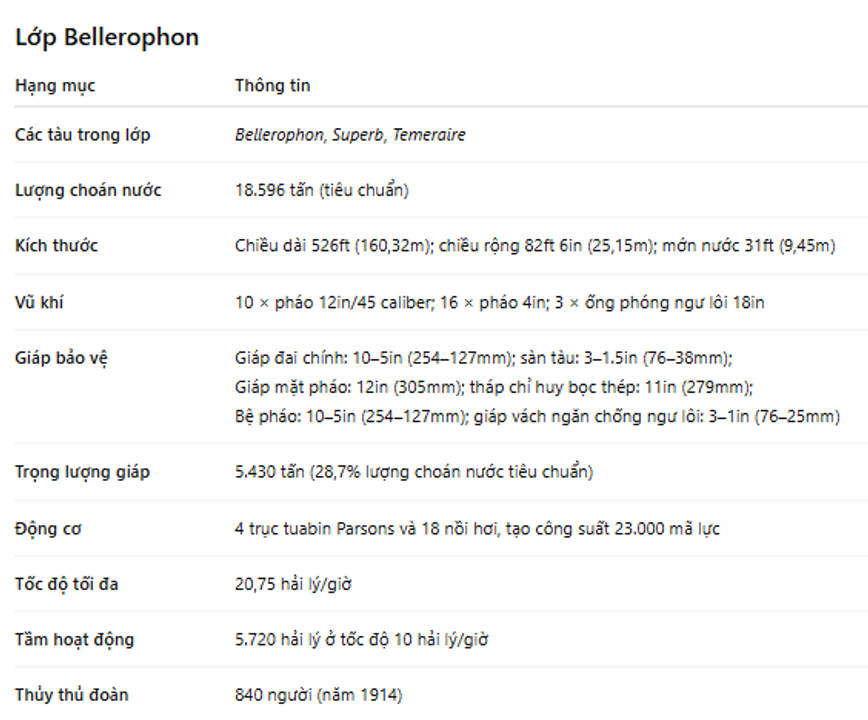Click the "Tầm hoạt động" row label
Image resolution: width=868 pixels, height=720 pixels.
click(74, 639)
